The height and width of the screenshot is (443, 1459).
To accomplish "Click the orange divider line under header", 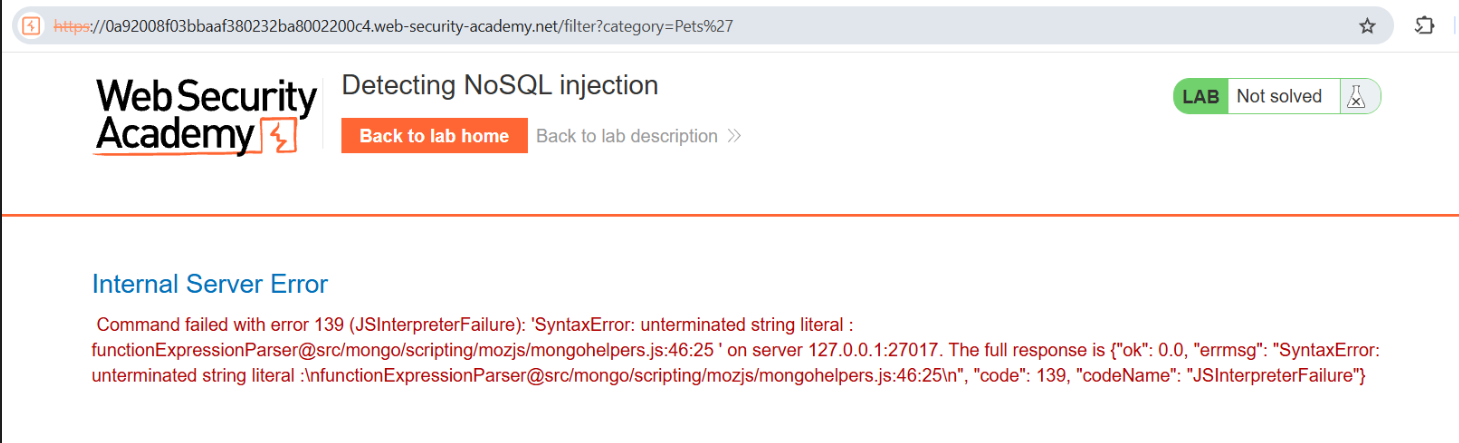I will pos(729,215).
